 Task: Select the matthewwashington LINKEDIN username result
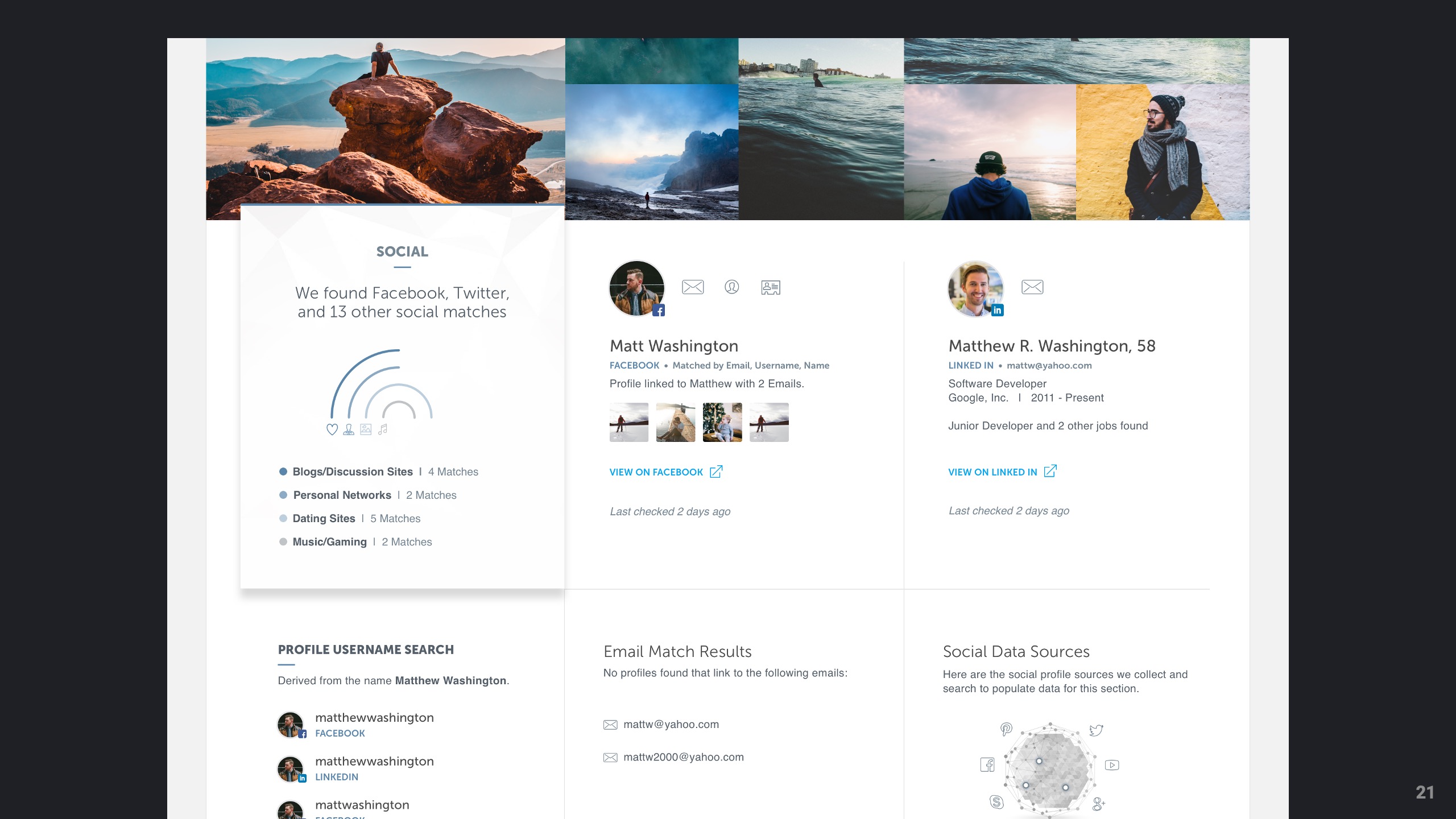355,768
